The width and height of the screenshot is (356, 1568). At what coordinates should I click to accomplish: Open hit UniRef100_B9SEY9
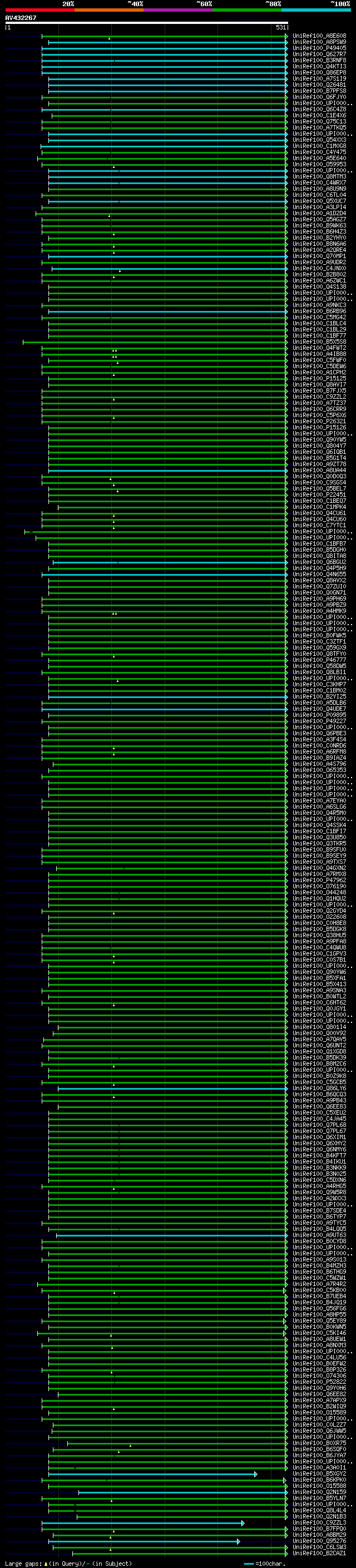pyautogui.click(x=319, y=856)
